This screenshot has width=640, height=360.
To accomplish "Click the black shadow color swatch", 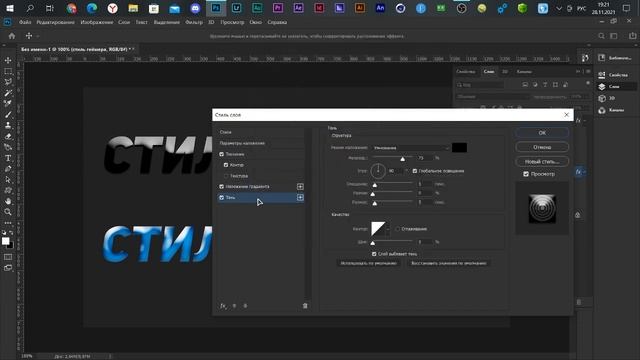I will tap(459, 148).
